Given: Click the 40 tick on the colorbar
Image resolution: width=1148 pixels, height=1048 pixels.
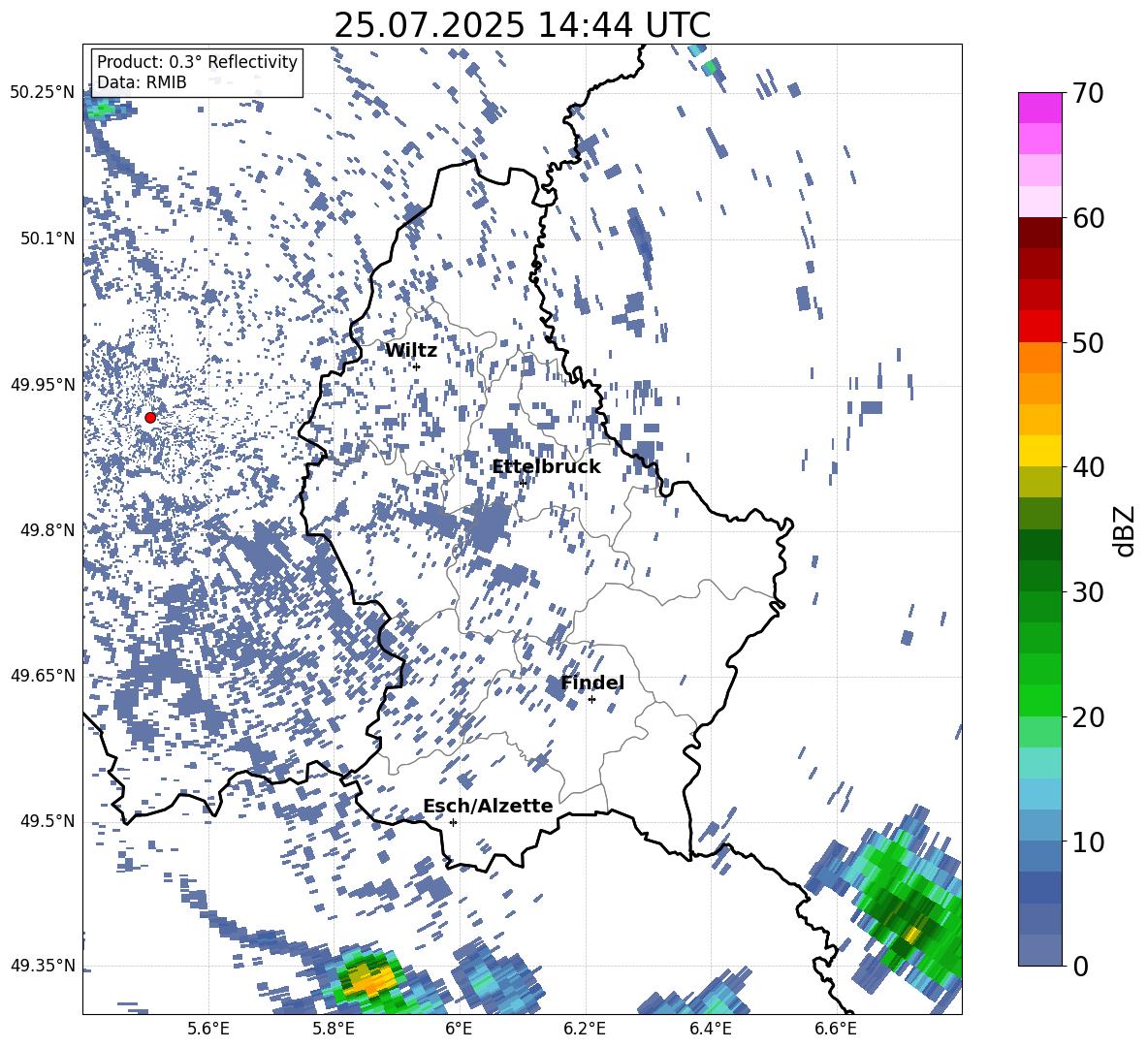Looking at the screenshot, I should (x=1087, y=467).
